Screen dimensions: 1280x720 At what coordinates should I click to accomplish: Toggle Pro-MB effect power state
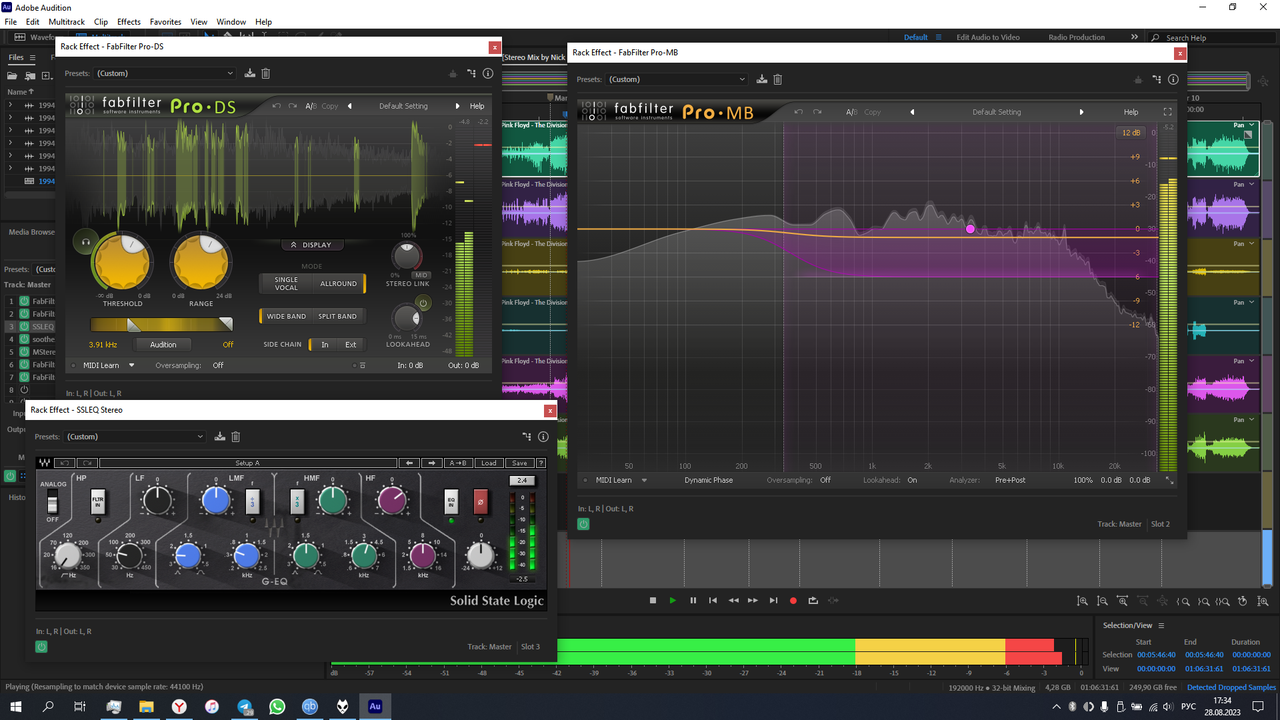click(x=584, y=524)
